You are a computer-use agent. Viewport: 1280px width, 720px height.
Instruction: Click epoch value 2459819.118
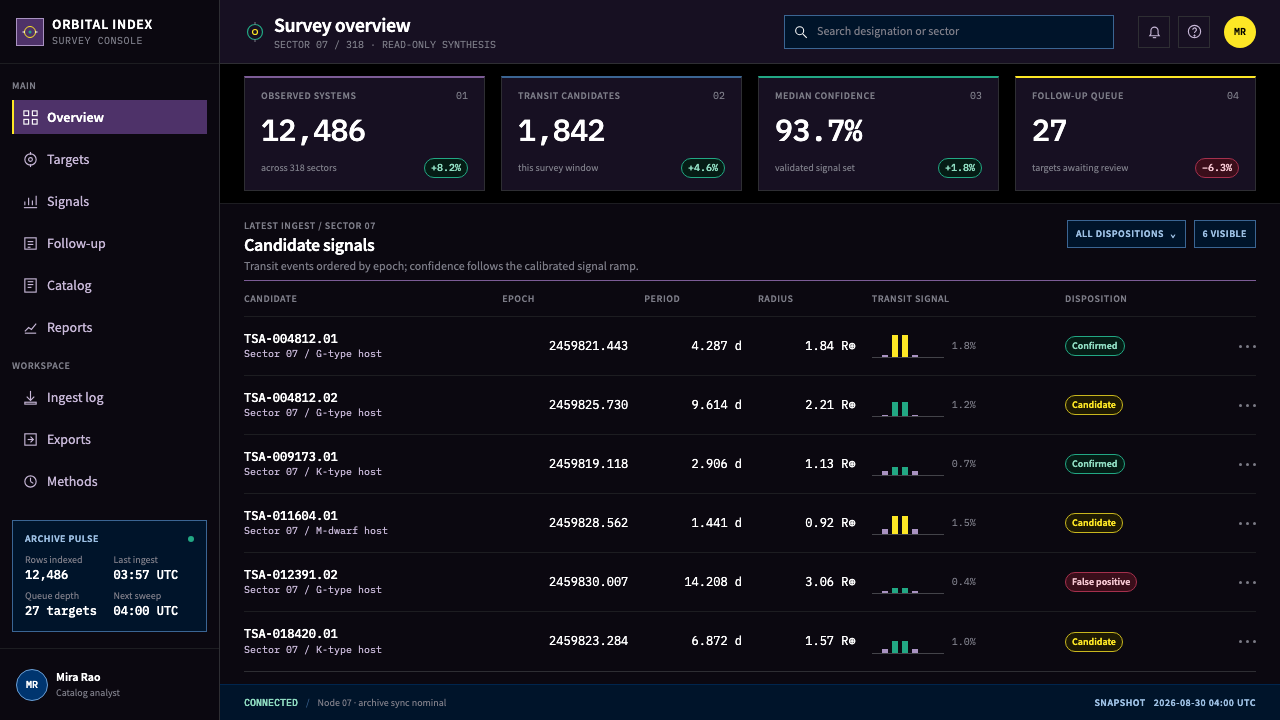tap(589, 464)
